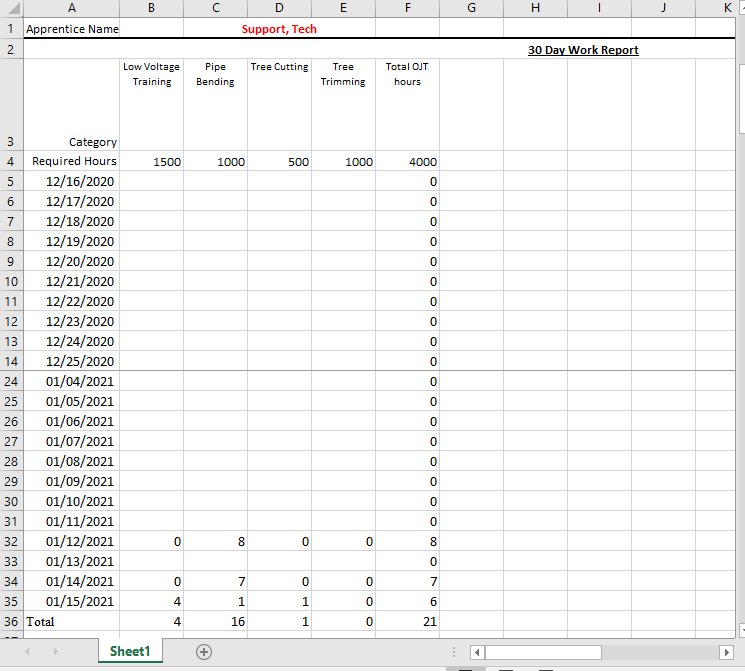Select row 24 header
Viewport: 745px width, 671px height.
(11, 382)
